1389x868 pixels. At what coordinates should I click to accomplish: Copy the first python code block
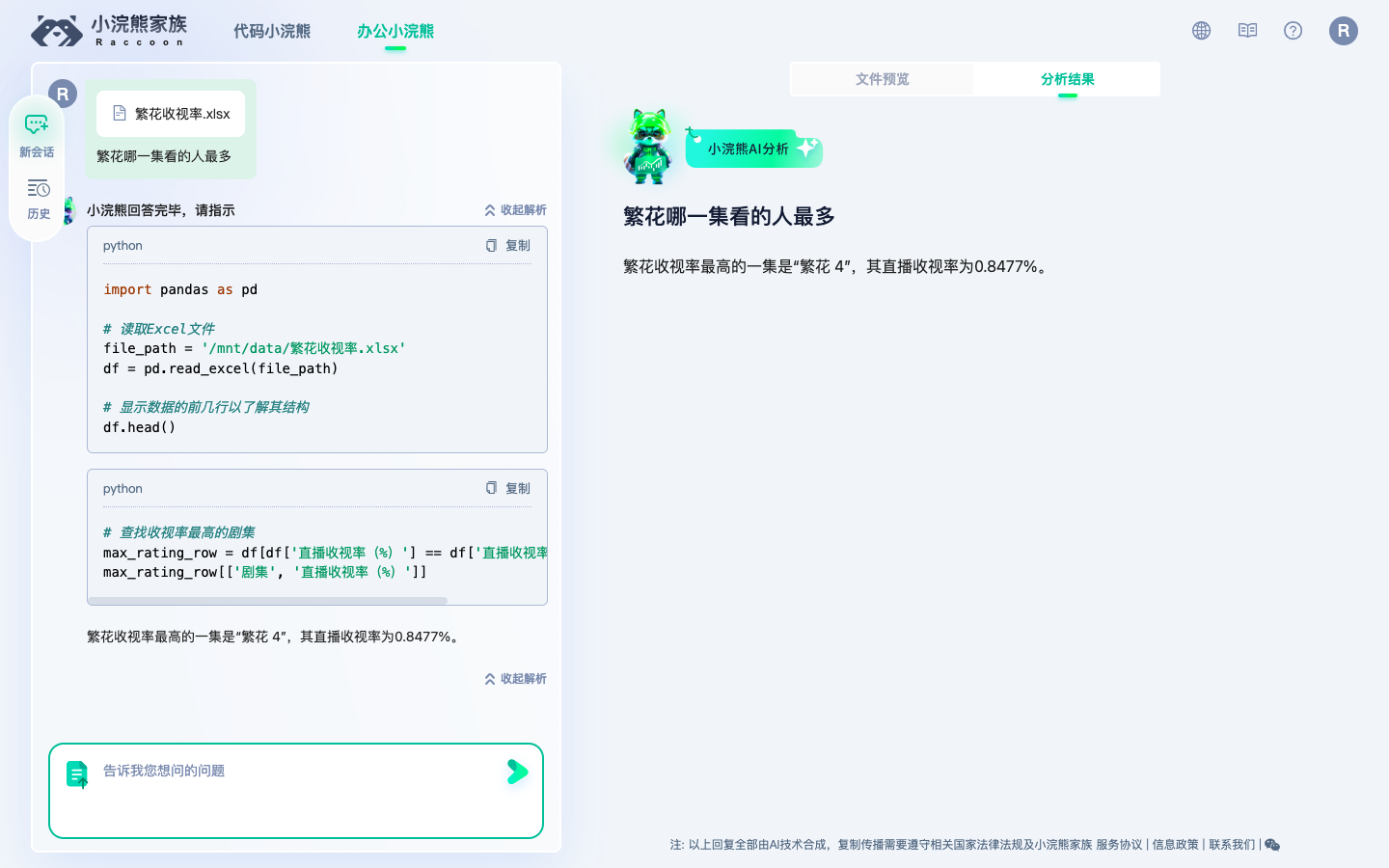(x=508, y=245)
